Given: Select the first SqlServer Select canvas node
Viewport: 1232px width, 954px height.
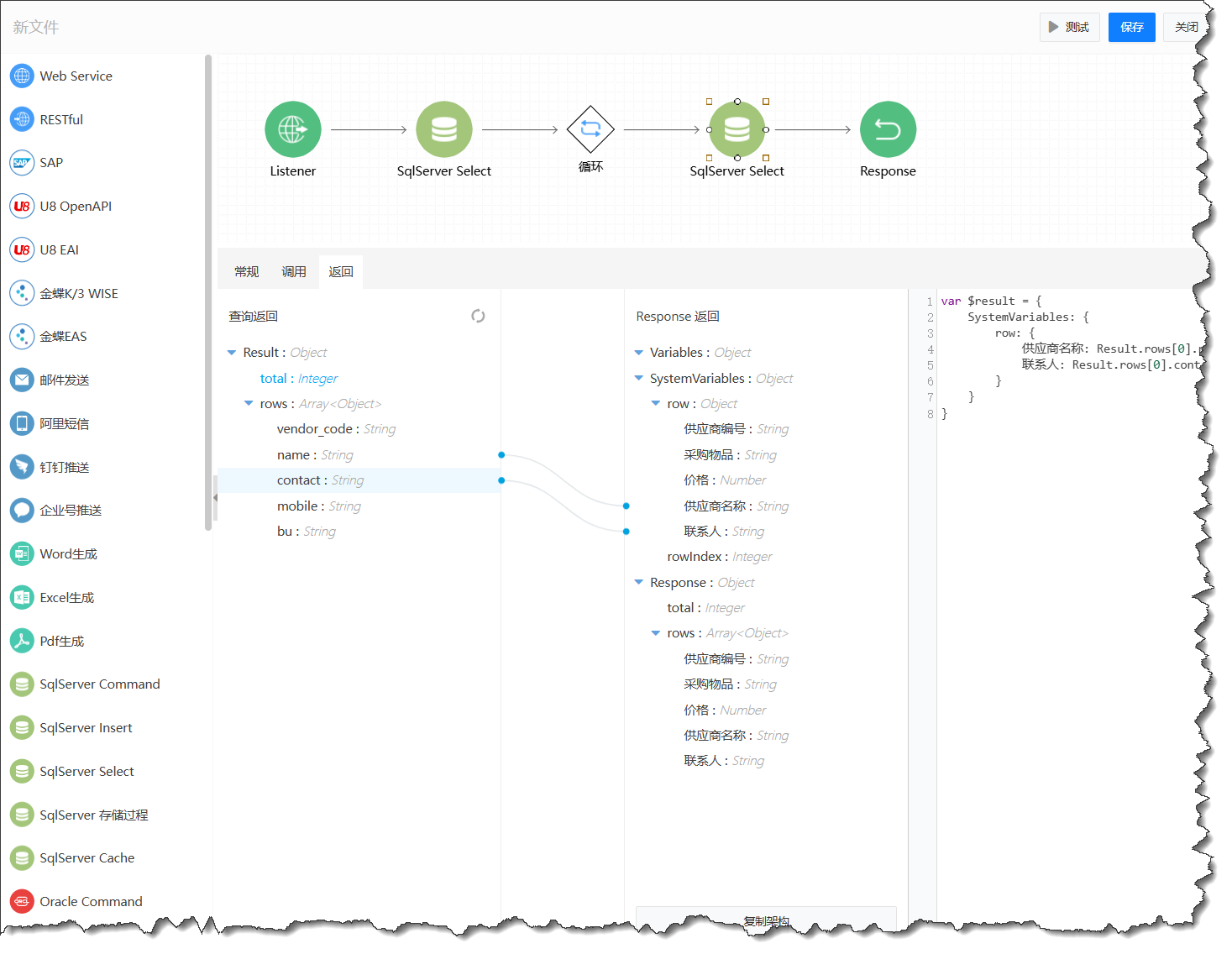Looking at the screenshot, I should tap(443, 129).
